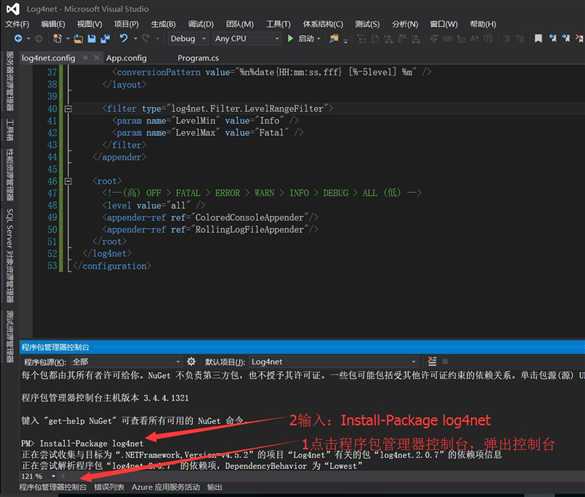This screenshot has width=585, height=497.
Task: Click the level value="all" code line
Action: click(x=154, y=205)
